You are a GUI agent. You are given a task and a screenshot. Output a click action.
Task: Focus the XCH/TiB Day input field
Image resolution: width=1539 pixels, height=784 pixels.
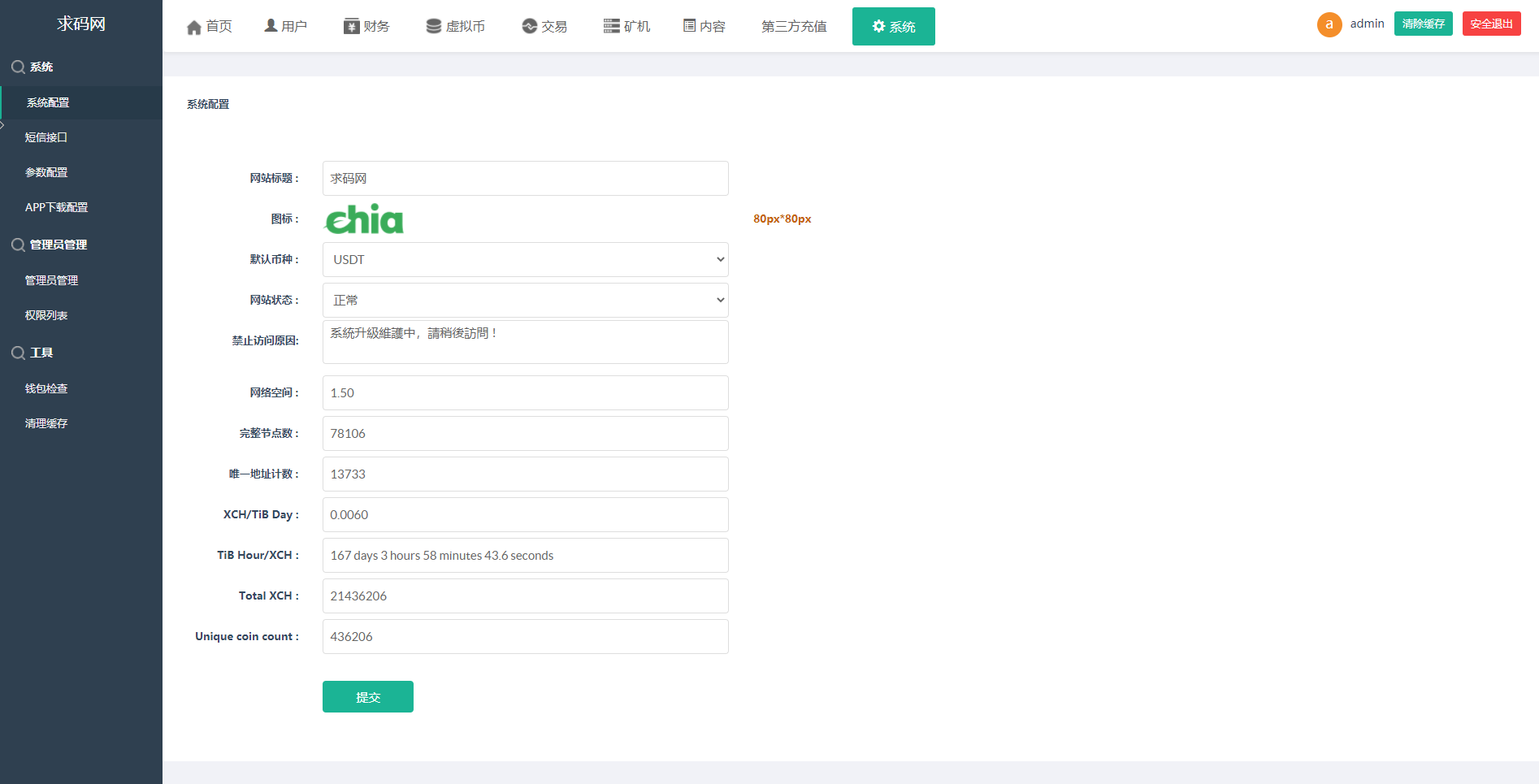pyautogui.click(x=525, y=515)
